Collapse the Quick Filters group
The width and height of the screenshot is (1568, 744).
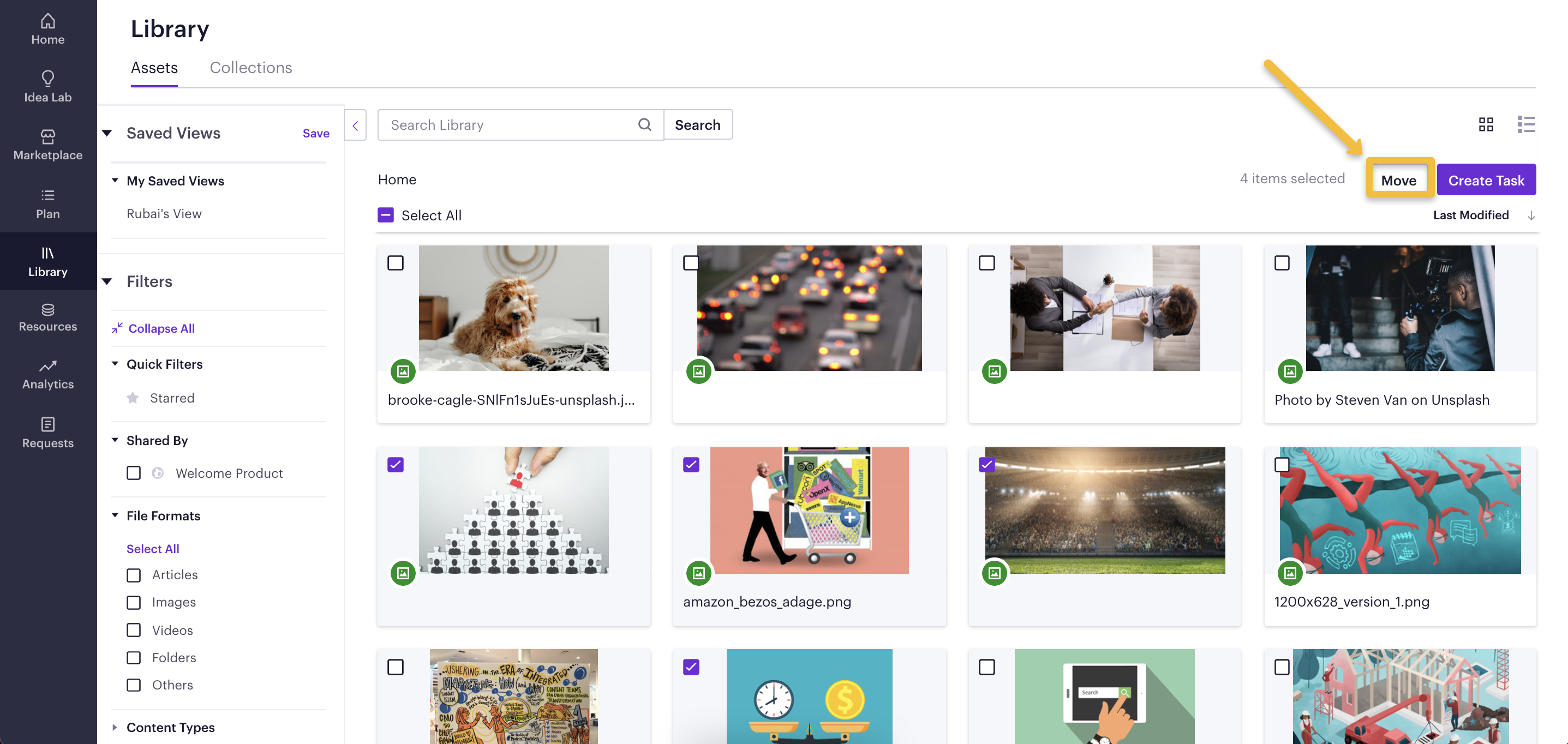click(115, 363)
